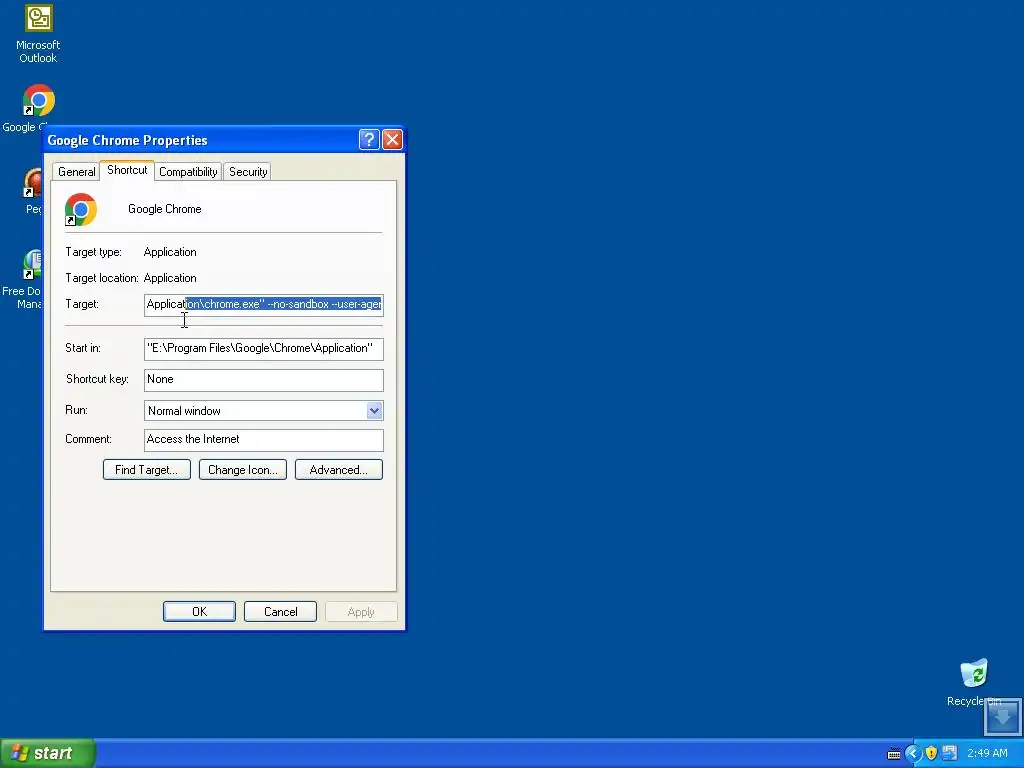Close the Google Chrome Properties dialog

392,139
